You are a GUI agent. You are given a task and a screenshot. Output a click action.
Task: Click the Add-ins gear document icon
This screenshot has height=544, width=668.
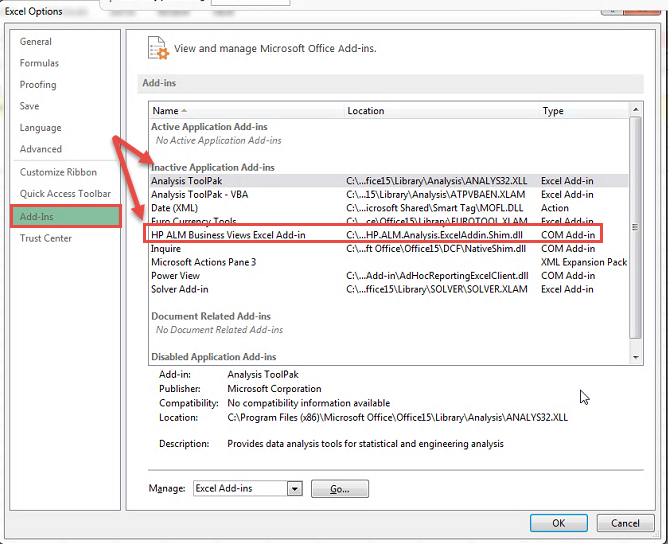(158, 48)
